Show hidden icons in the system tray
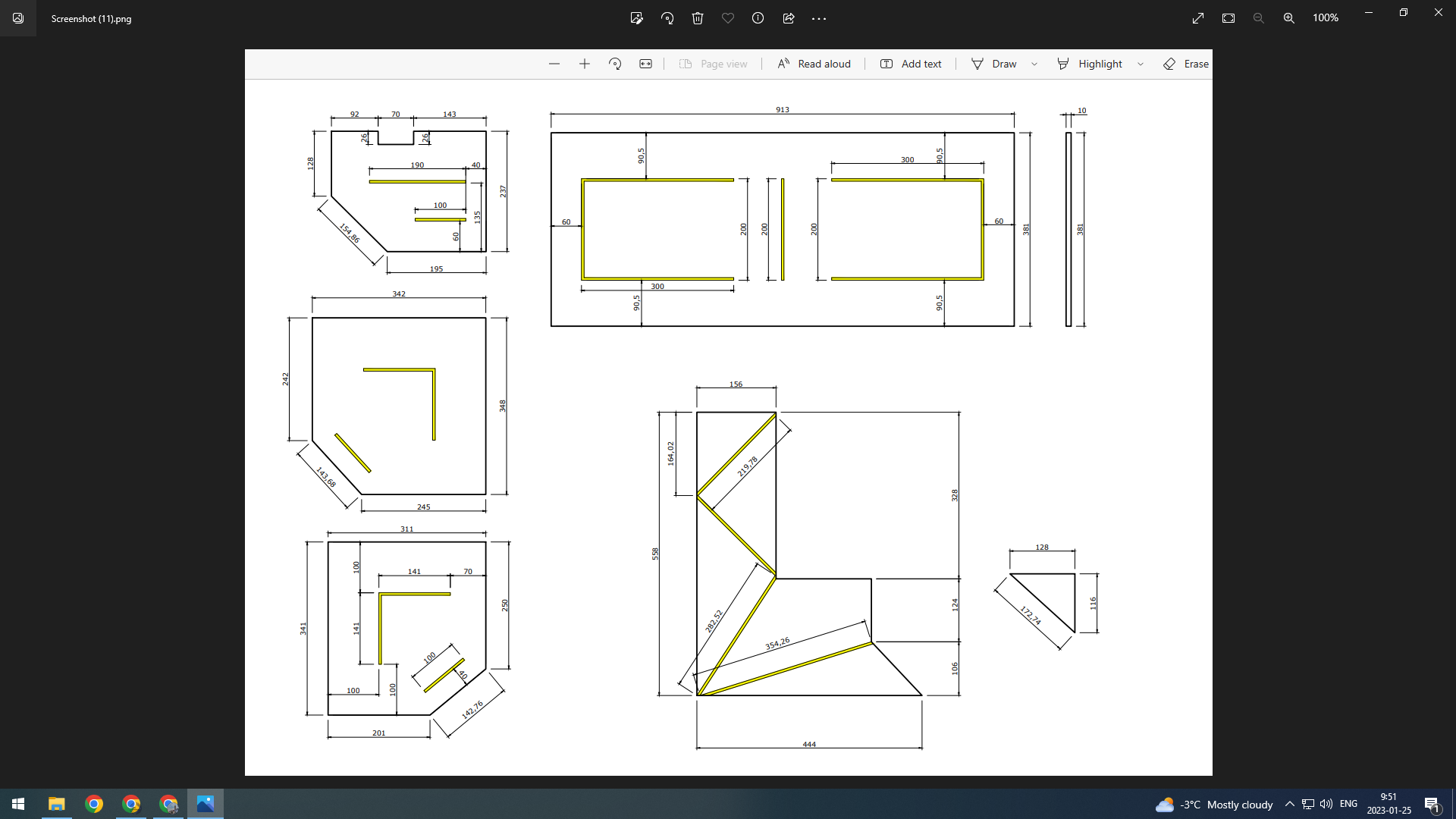This screenshot has width=1456, height=819. 1289,804
